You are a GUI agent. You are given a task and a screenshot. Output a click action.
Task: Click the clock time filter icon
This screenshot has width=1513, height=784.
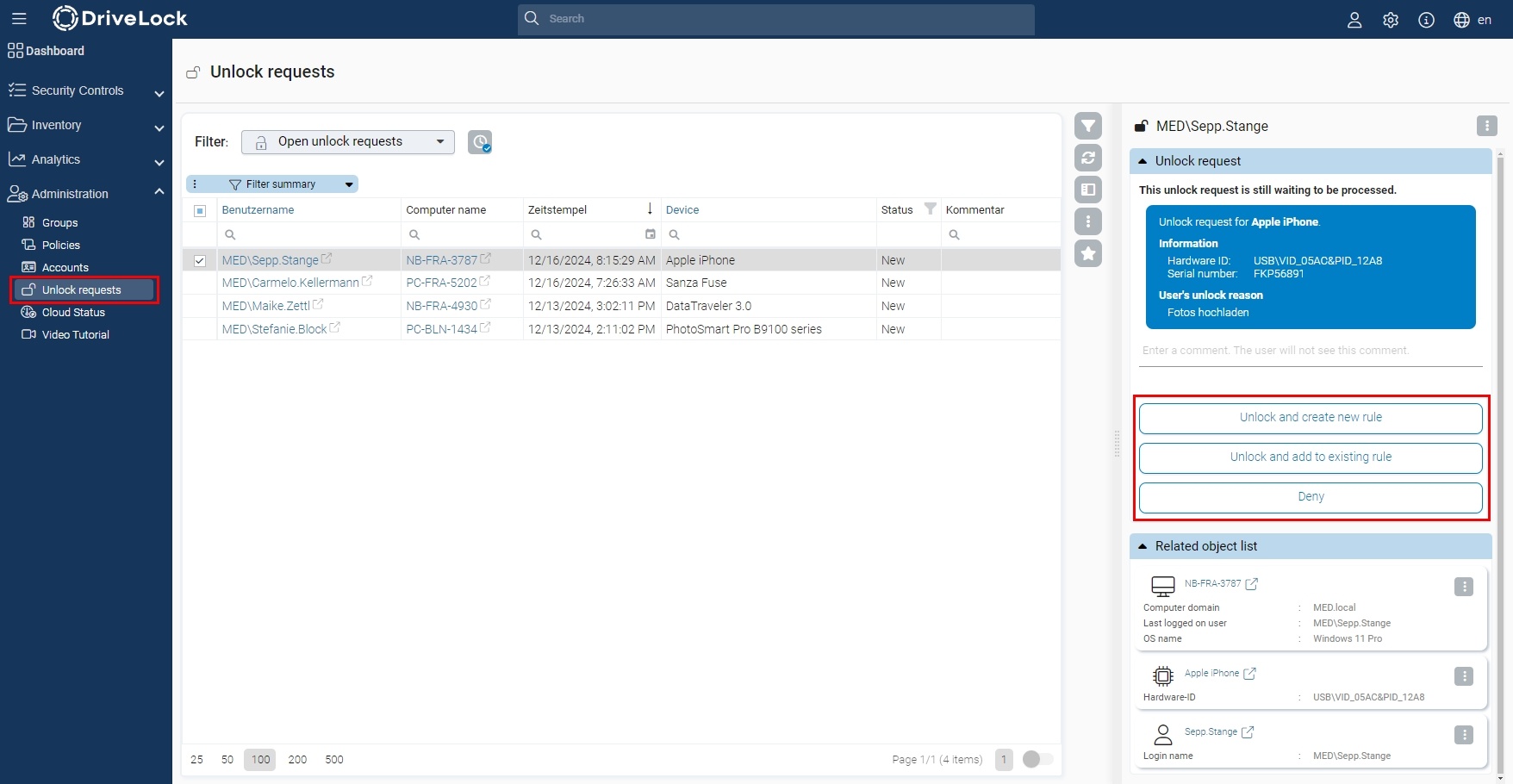pyautogui.click(x=480, y=142)
